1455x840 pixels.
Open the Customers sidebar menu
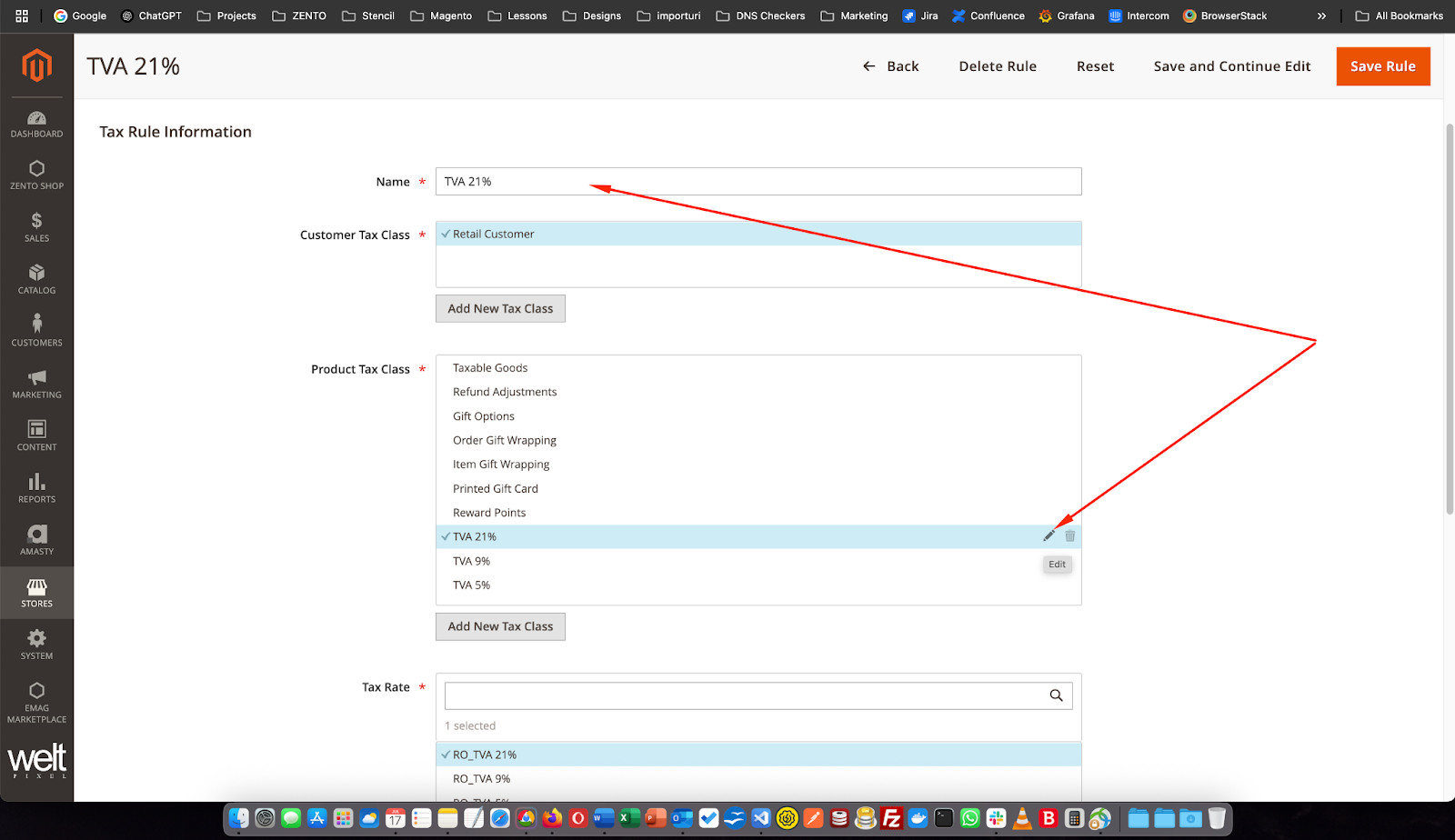pyautogui.click(x=36, y=331)
